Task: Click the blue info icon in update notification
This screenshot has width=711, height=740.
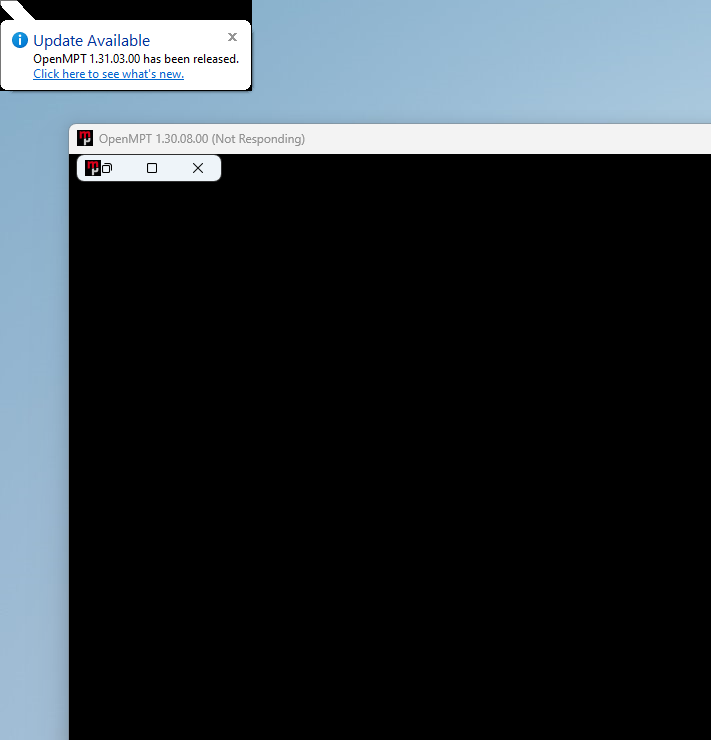Action: 20,41
